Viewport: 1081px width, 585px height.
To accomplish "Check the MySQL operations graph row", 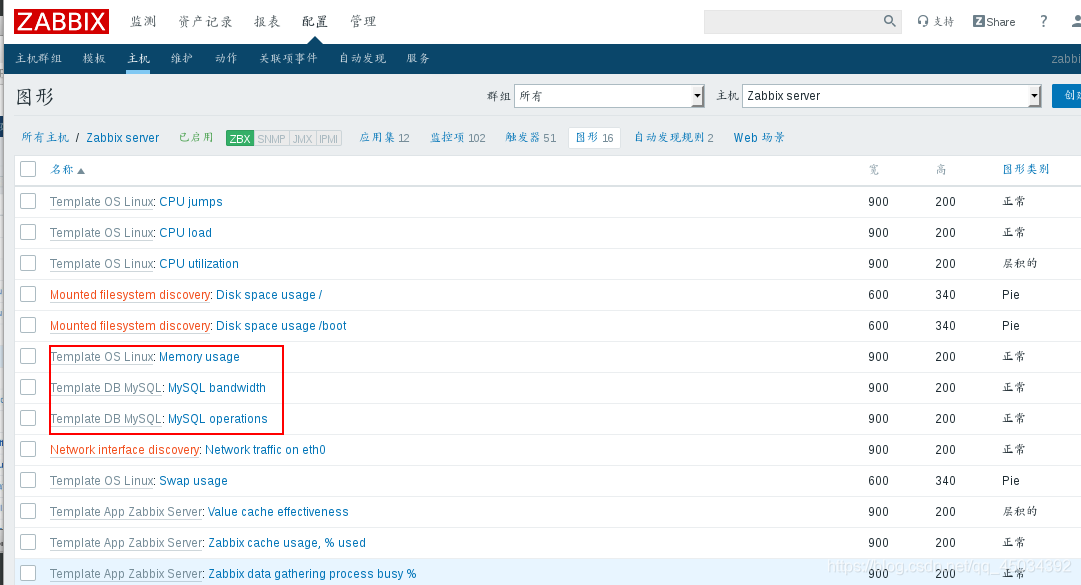I will click(28, 418).
